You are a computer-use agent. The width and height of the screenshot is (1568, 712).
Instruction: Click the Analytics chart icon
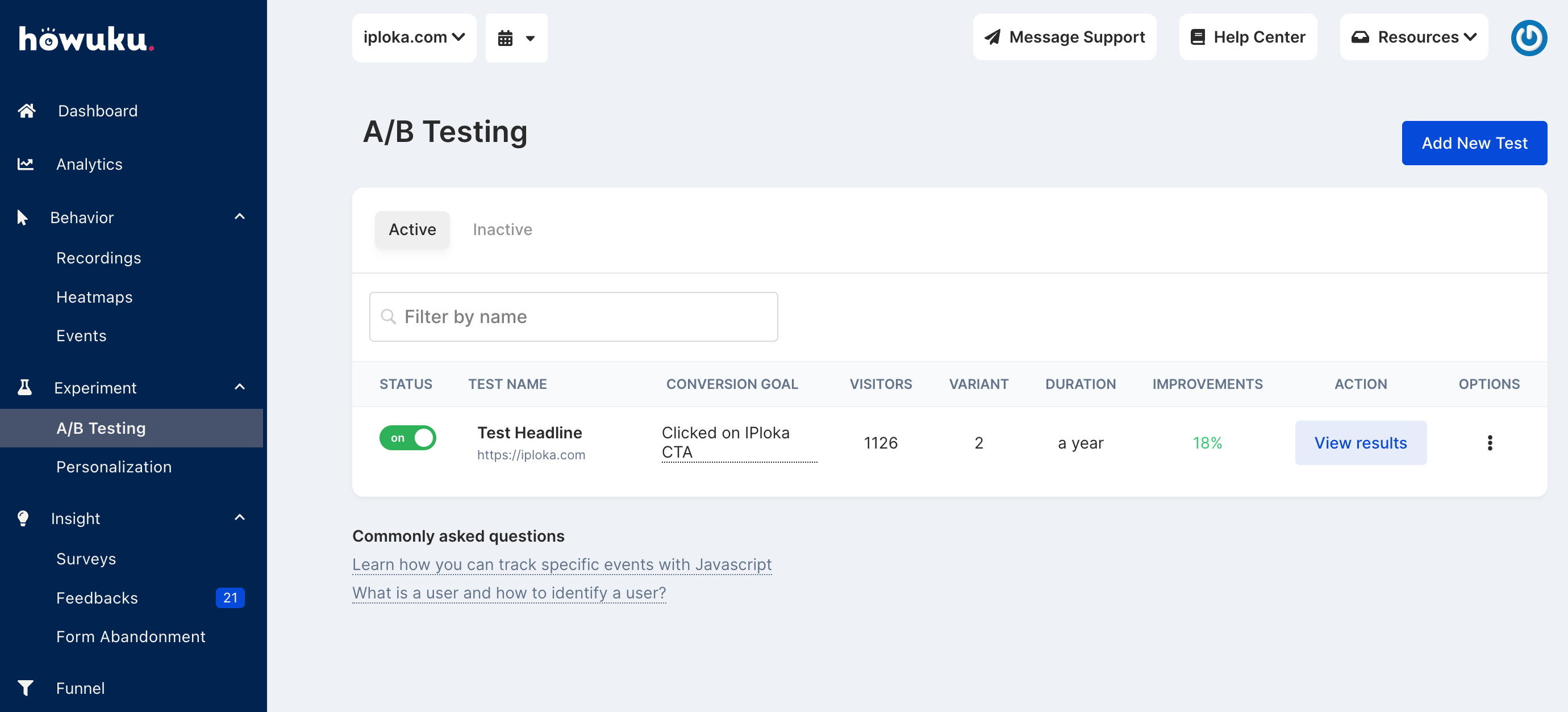pyautogui.click(x=26, y=164)
